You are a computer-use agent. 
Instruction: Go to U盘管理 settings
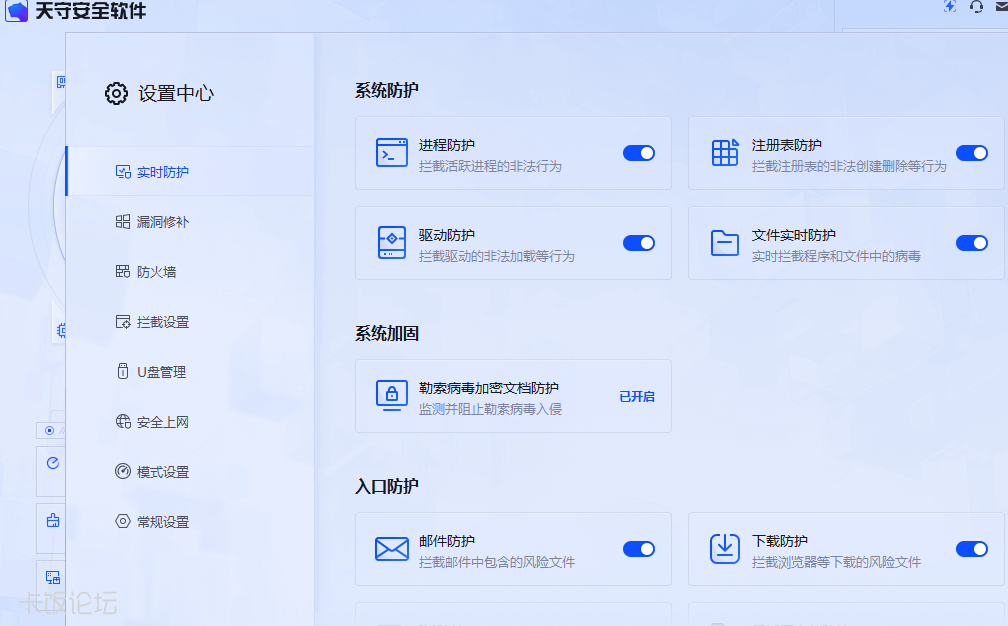coord(161,372)
